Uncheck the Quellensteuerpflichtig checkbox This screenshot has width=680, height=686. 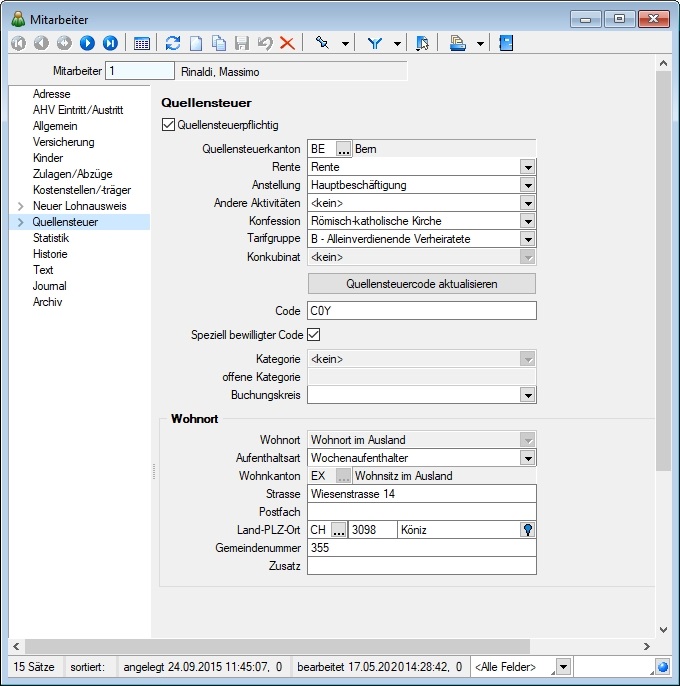pos(168,125)
